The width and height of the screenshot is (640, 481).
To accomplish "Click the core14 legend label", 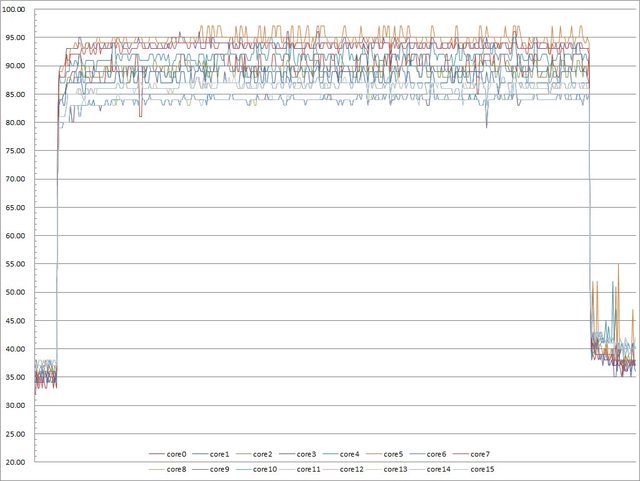I will [438, 468].
